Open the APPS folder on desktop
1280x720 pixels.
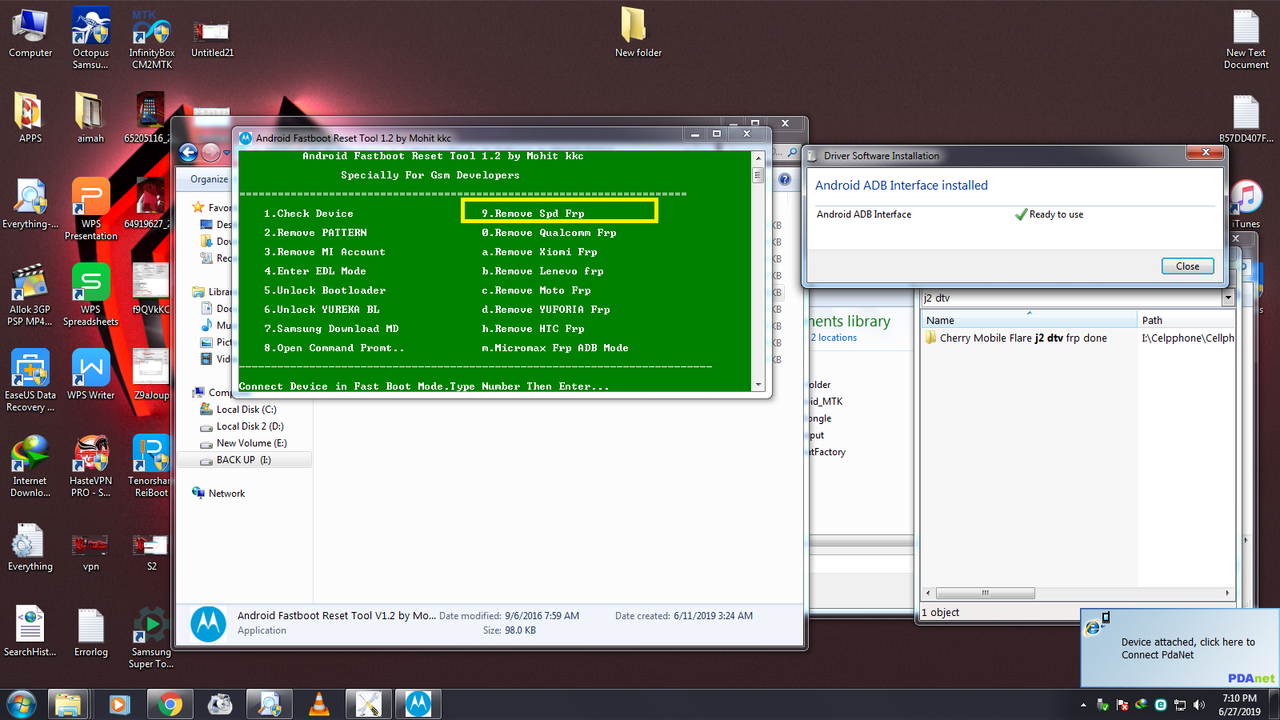coord(30,118)
